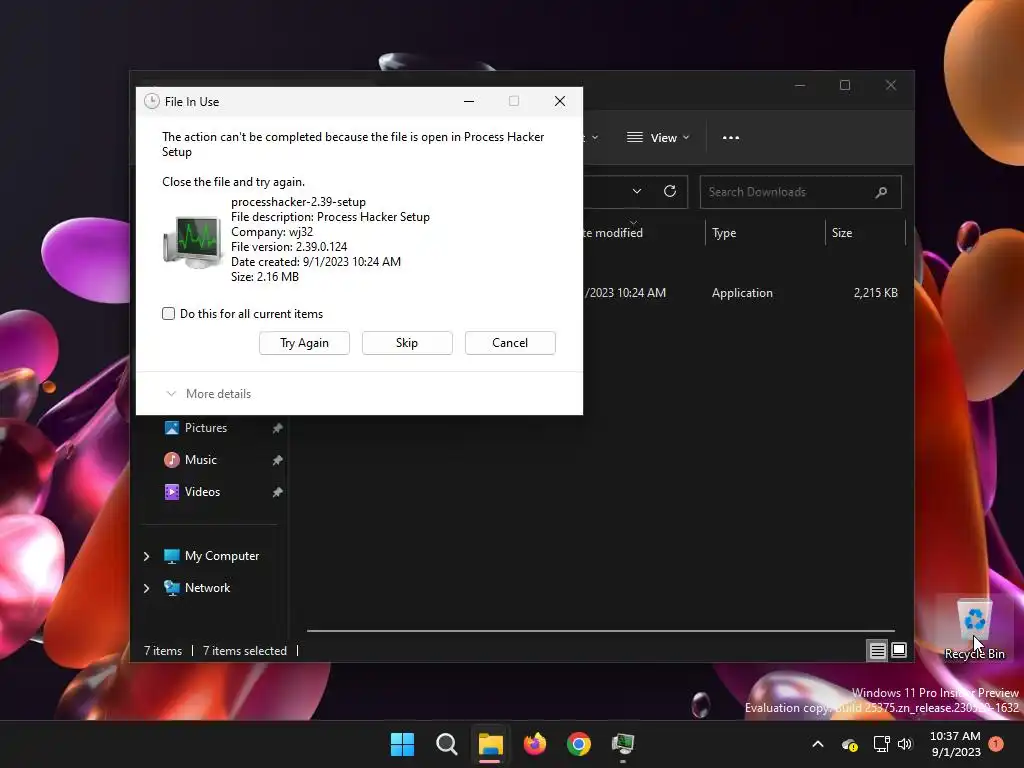Sort by Size column header
The image size is (1024, 768).
(x=865, y=233)
